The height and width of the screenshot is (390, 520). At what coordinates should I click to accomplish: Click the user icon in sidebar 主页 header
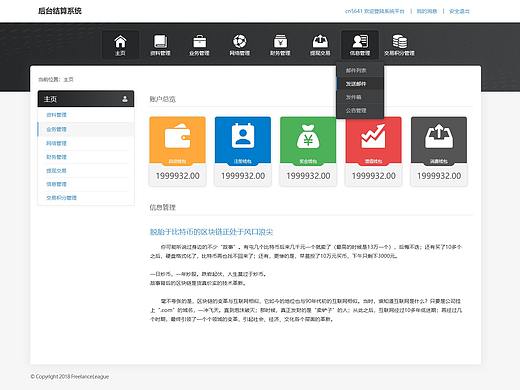[x=125, y=99]
